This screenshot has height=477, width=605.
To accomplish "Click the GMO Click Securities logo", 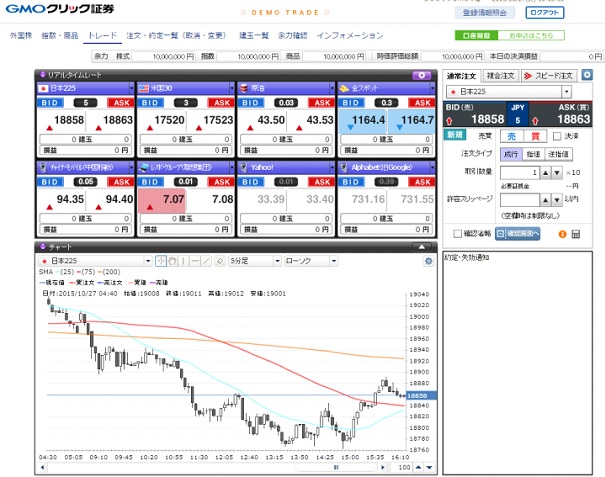I will point(60,8).
